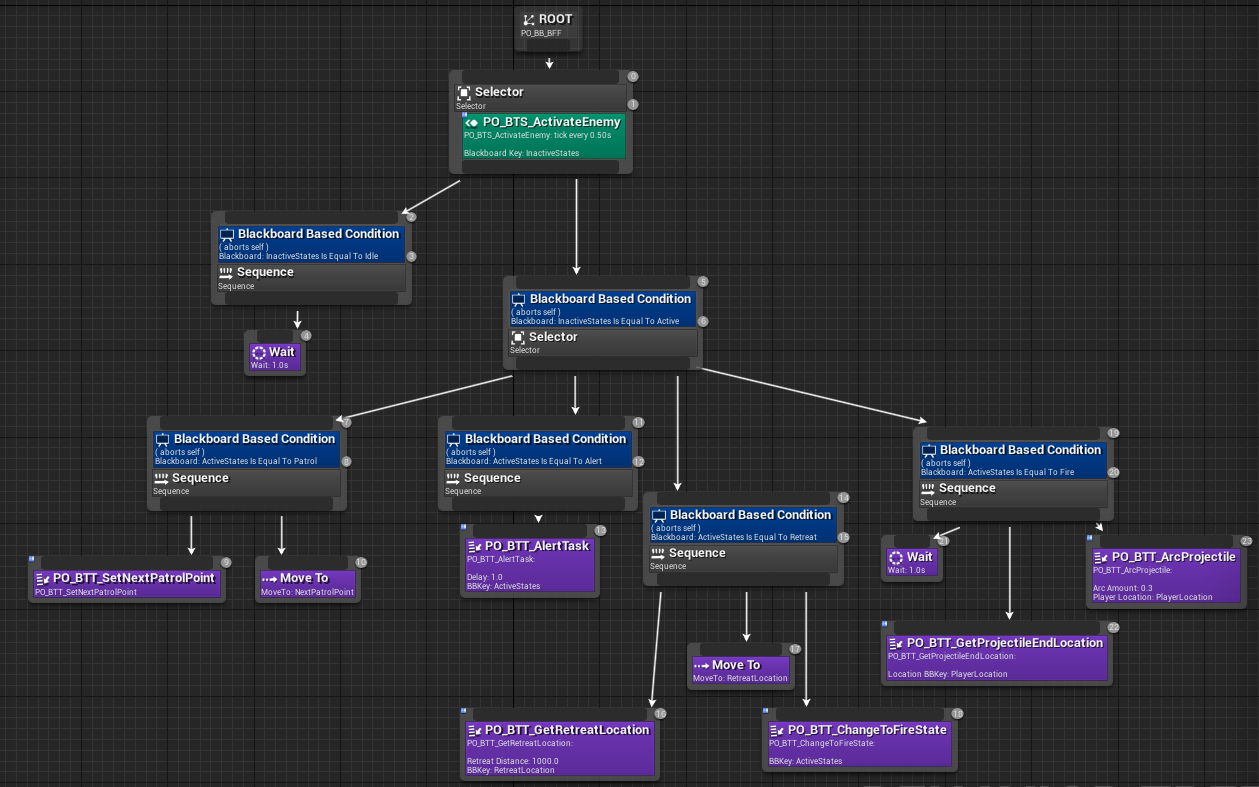Viewport: 1259px width, 787px height.
Task: Click 'Blackboard Key: InactiveStates' text
Action: 521,153
